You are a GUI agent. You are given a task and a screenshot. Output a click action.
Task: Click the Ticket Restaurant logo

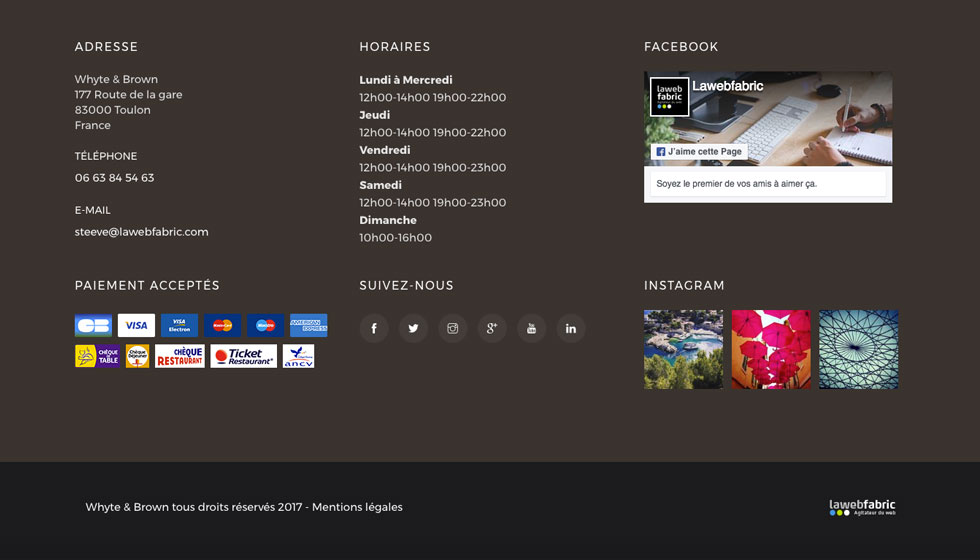click(243, 356)
